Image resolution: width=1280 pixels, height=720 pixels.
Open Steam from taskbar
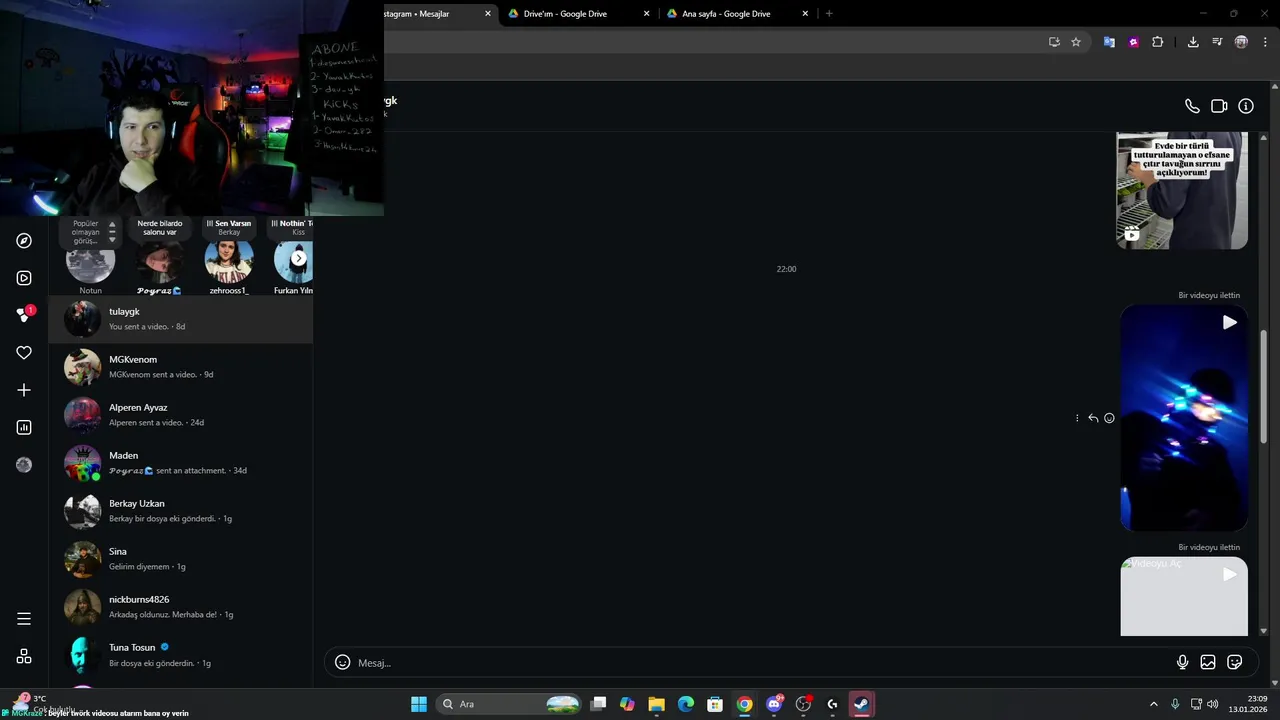point(861,704)
